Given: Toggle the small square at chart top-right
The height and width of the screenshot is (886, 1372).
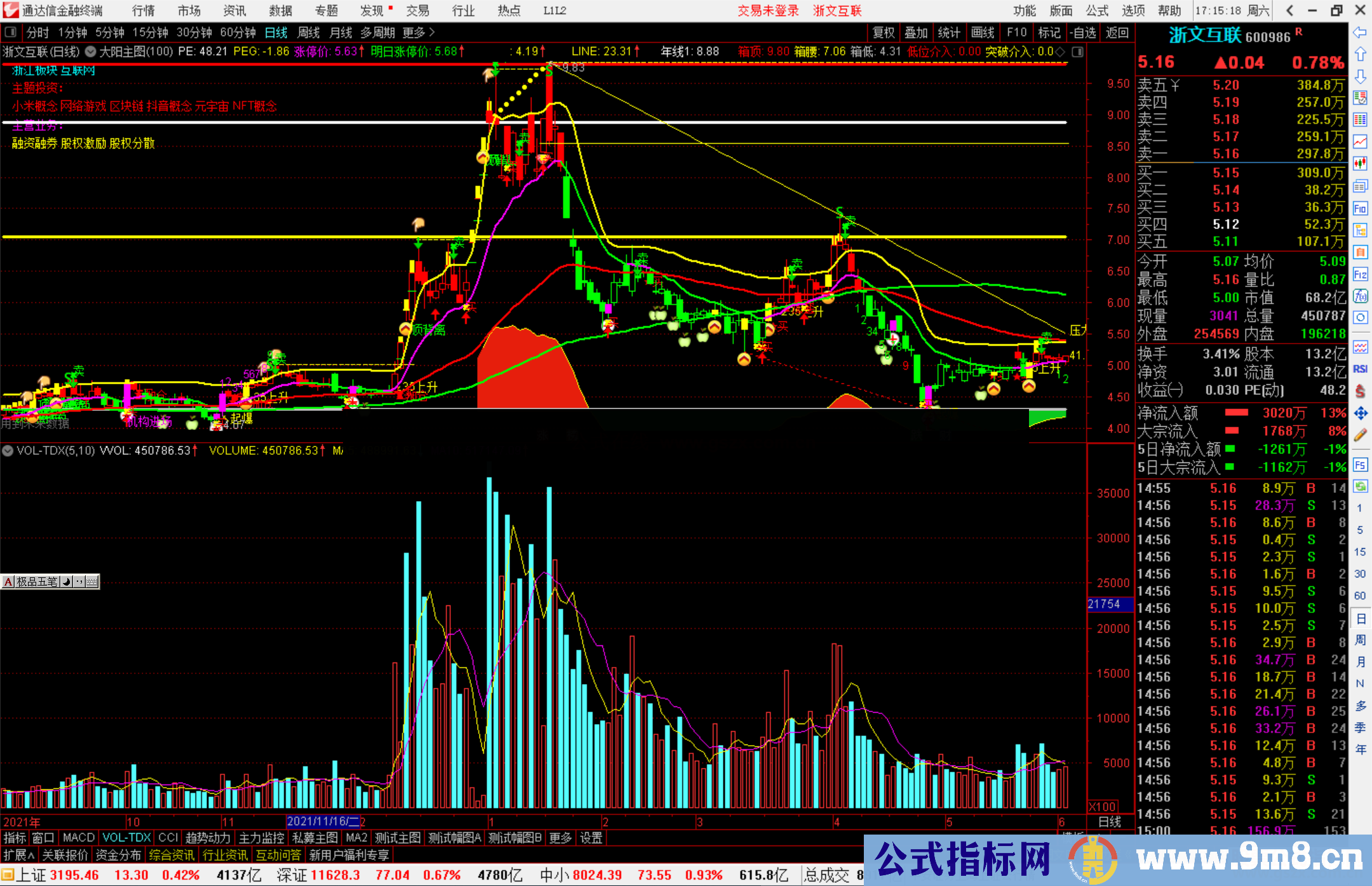Looking at the screenshot, I should point(1077,52).
